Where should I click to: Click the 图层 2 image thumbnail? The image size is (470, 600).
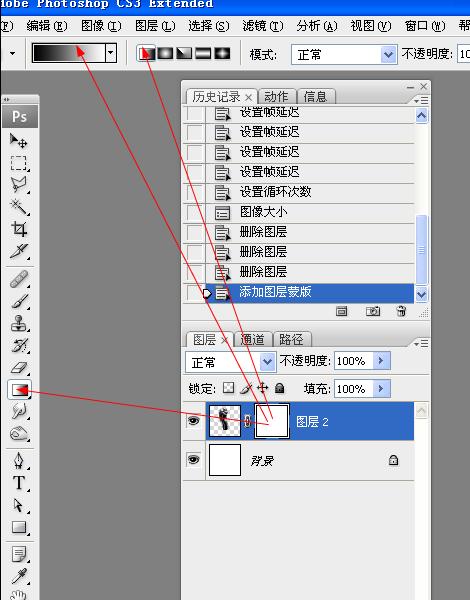click(225, 421)
